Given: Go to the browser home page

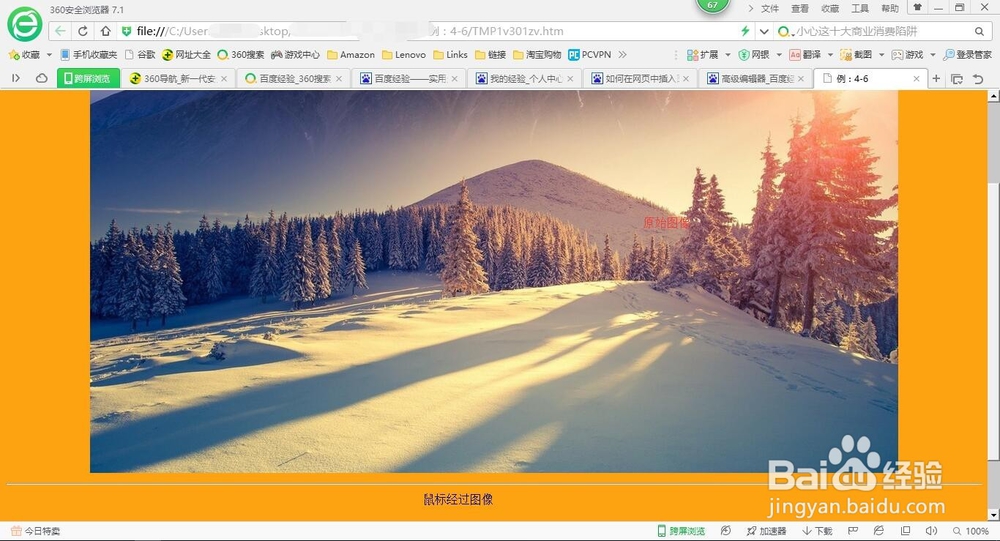Looking at the screenshot, I should [x=105, y=31].
